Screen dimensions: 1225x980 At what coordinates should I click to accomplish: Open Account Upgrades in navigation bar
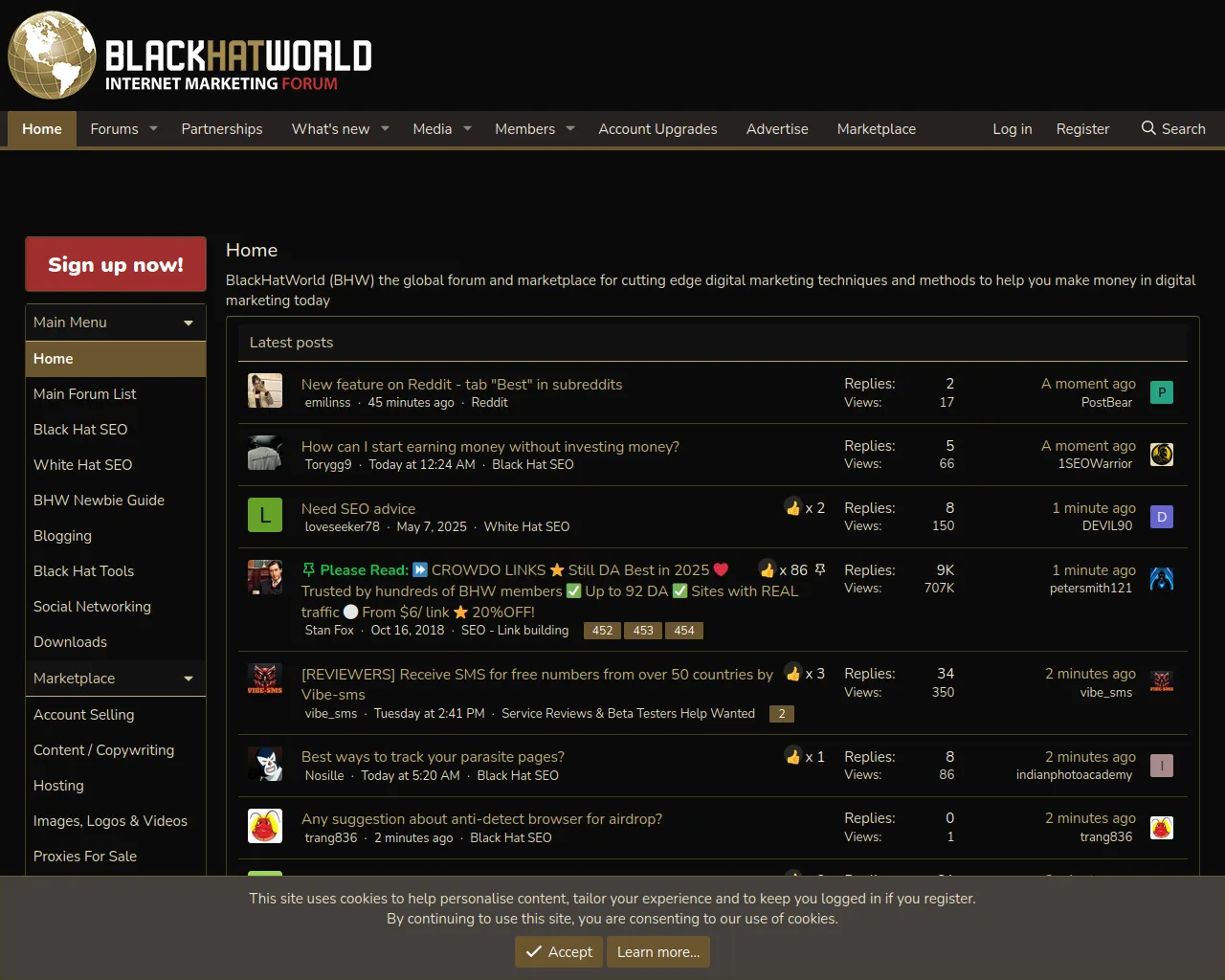point(657,128)
